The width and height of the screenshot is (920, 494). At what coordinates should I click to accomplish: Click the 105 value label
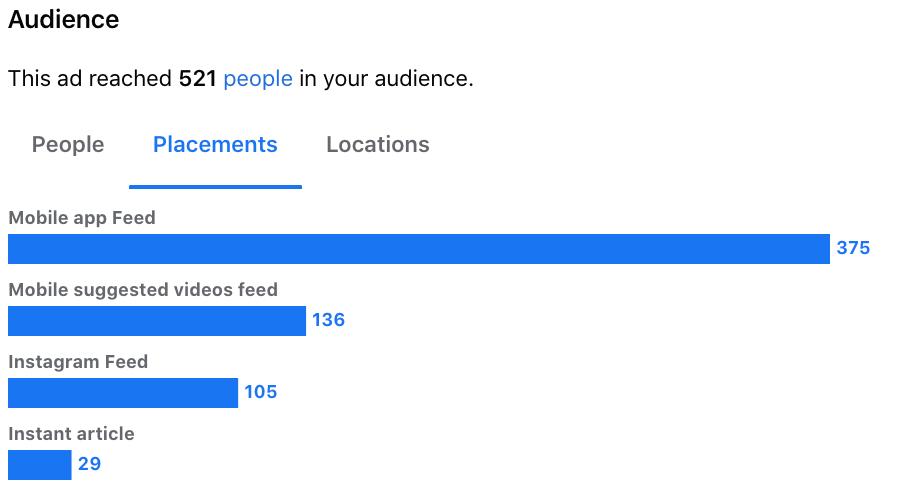tap(261, 392)
